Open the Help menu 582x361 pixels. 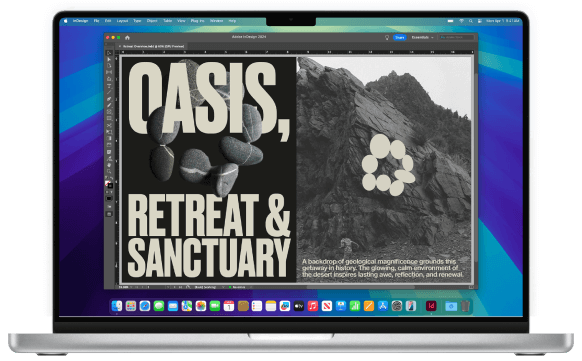(232, 21)
